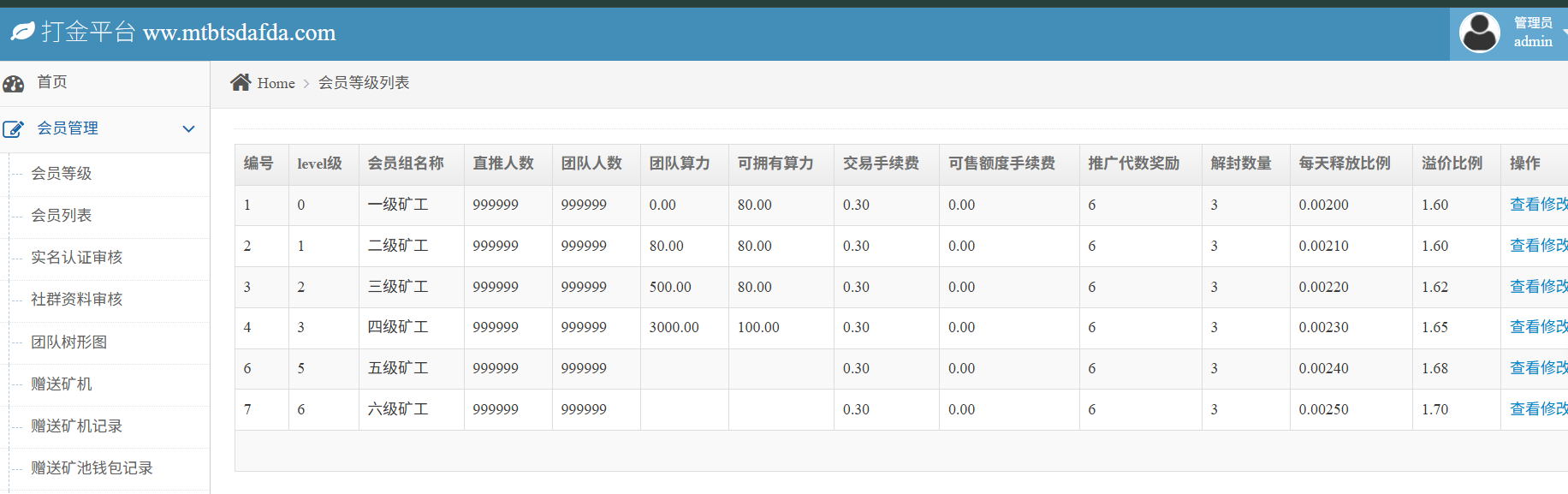This screenshot has height=494, width=1568.
Task: Open 会员等级 in sidebar
Action: [x=62, y=174]
